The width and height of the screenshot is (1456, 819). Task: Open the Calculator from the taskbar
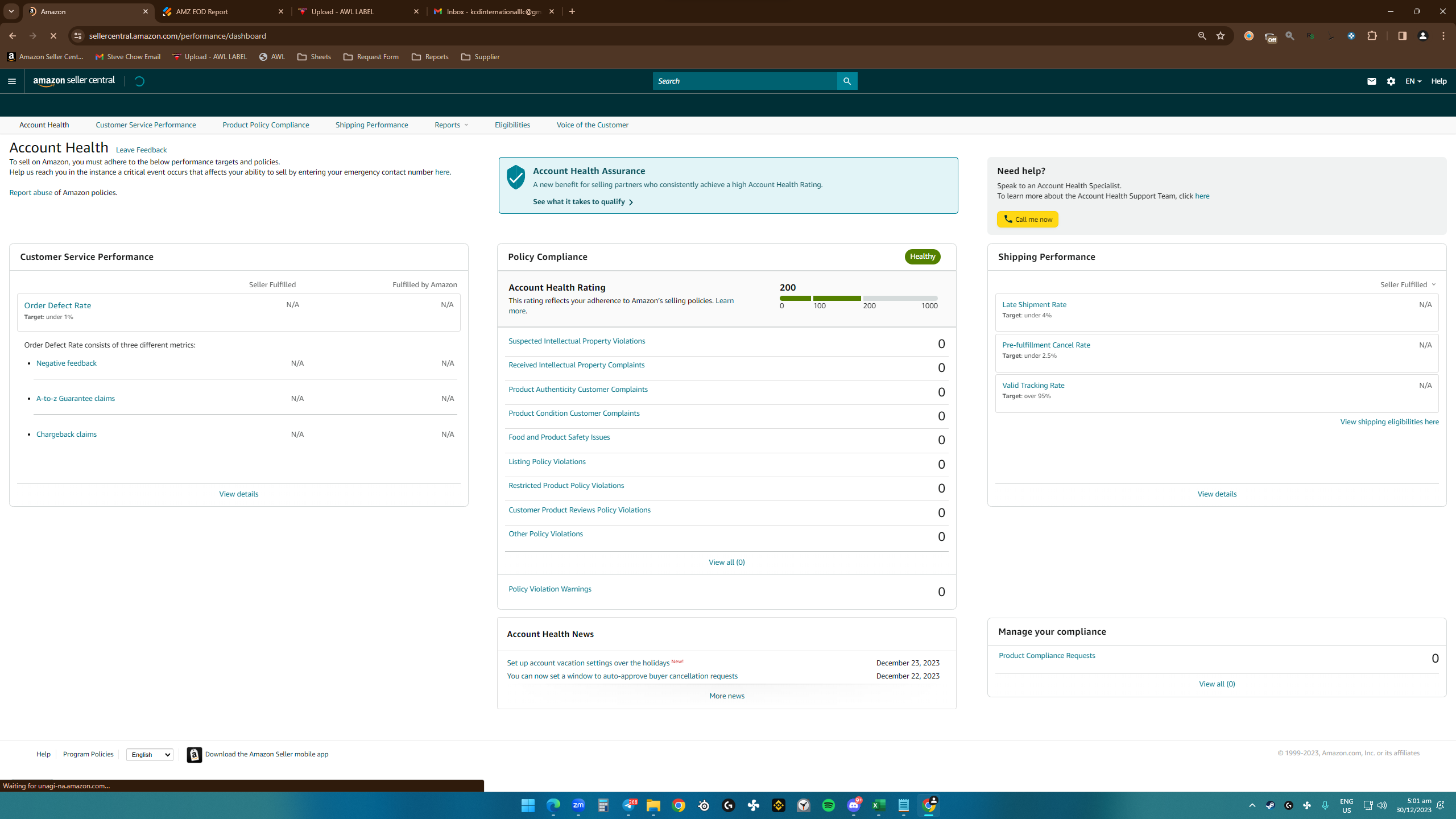click(x=603, y=805)
